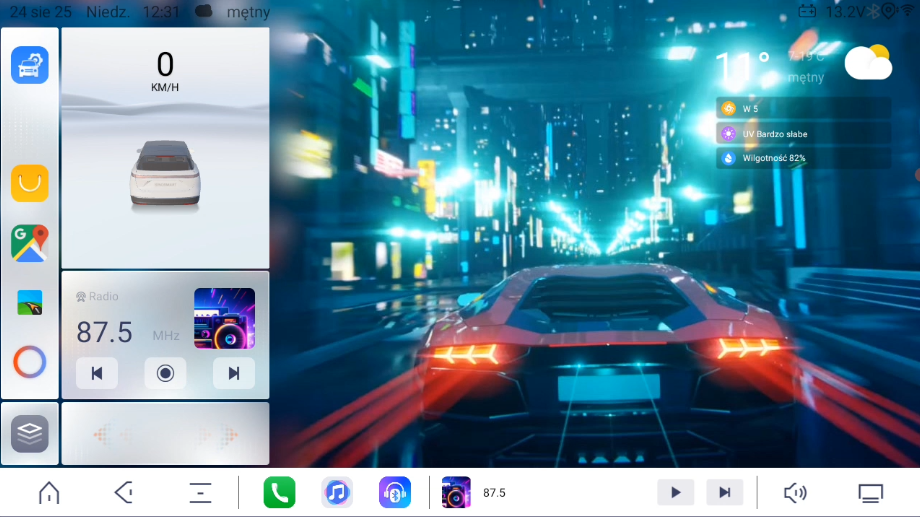Image resolution: width=920 pixels, height=517 pixels.
Task: Open the car settings app in sidebar
Action: click(x=29, y=65)
